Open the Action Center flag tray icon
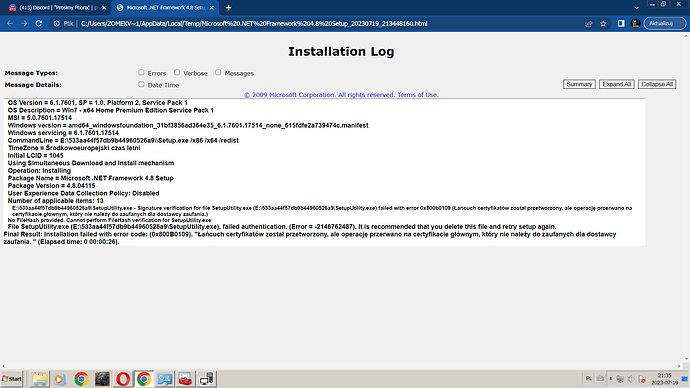 tap(642, 379)
